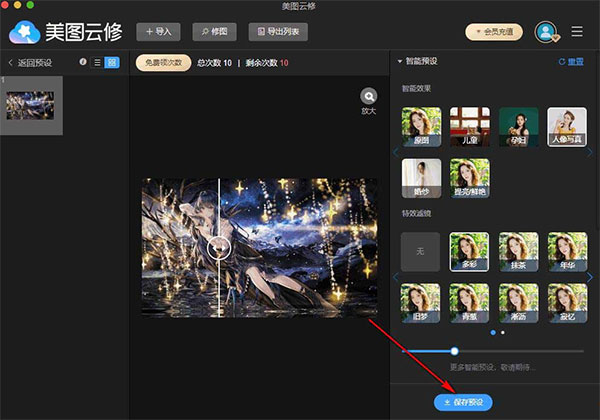This screenshot has width=600, height=420.
Task: Click the 保存预设 save preset button
Action: click(463, 401)
